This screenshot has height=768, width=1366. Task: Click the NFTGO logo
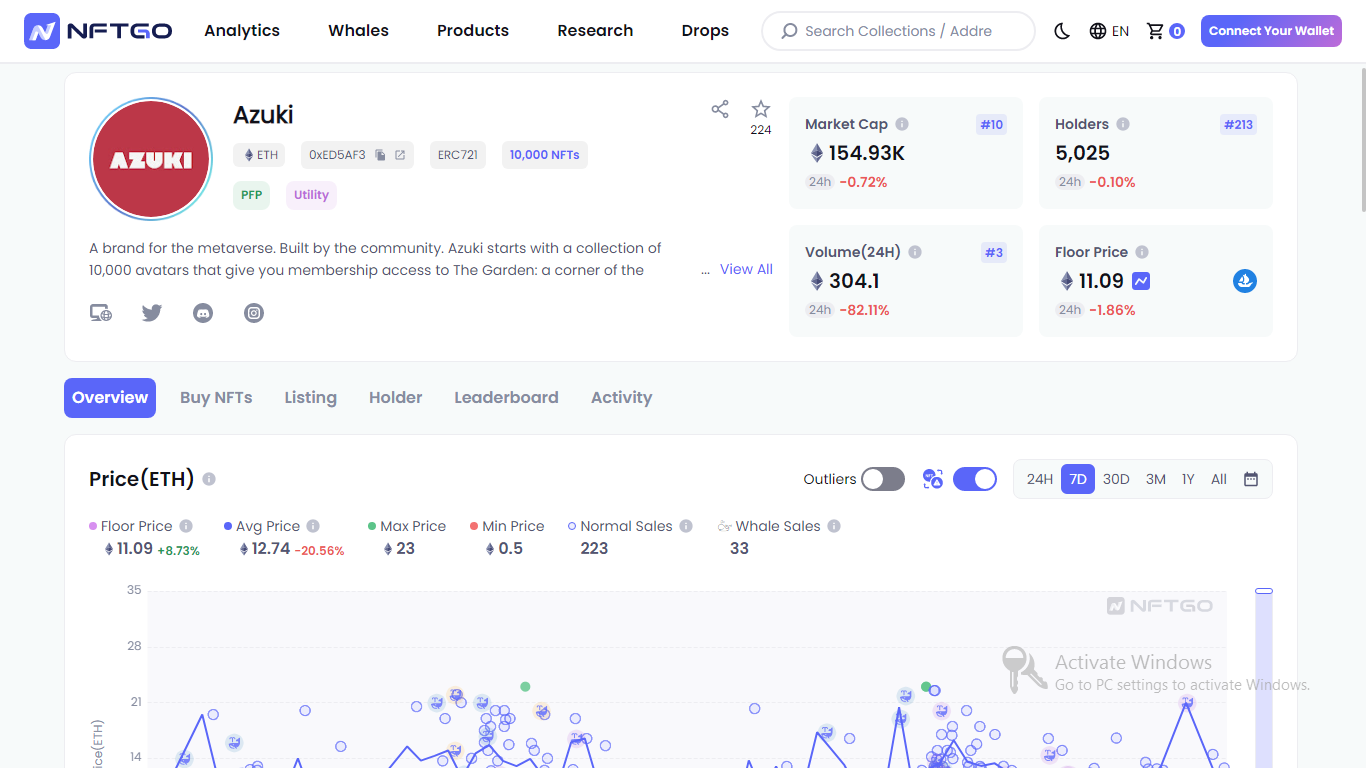pyautogui.click(x=98, y=31)
